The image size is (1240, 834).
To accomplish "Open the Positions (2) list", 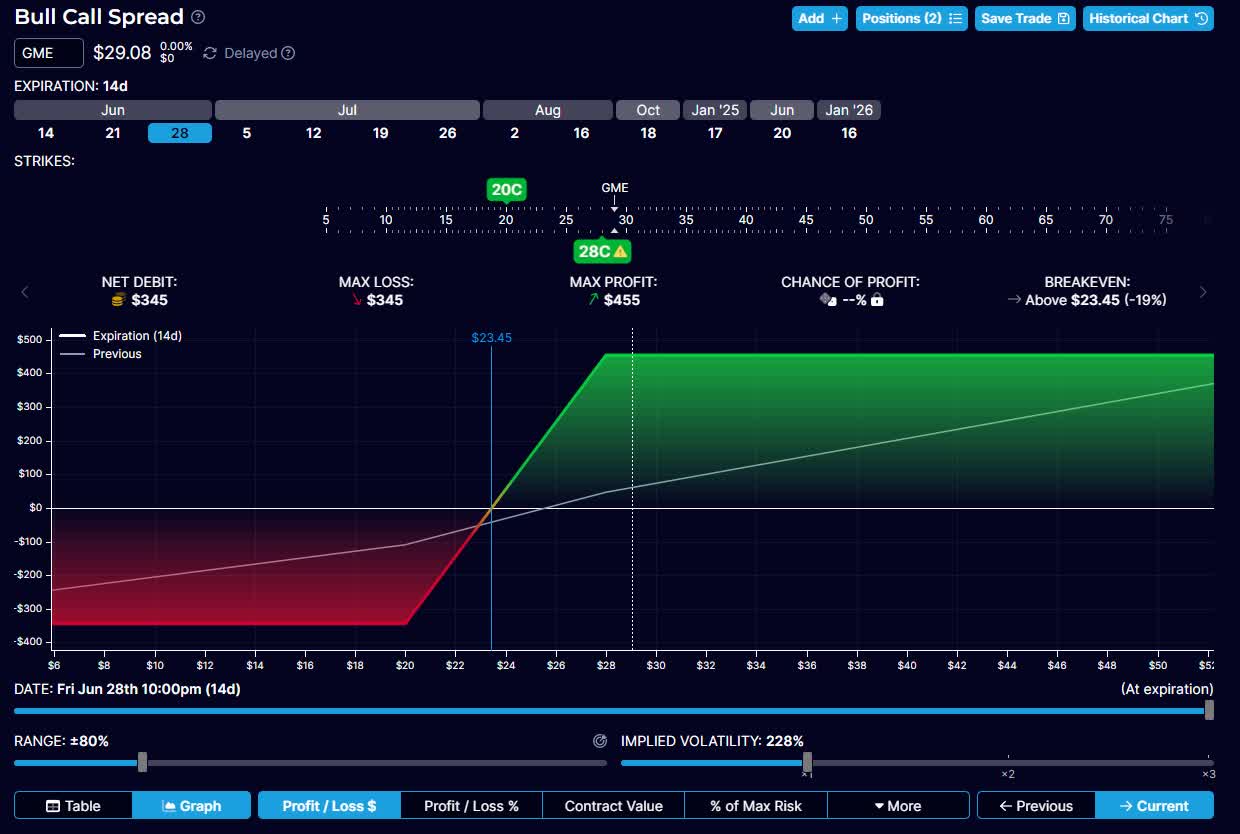I will click(911, 18).
